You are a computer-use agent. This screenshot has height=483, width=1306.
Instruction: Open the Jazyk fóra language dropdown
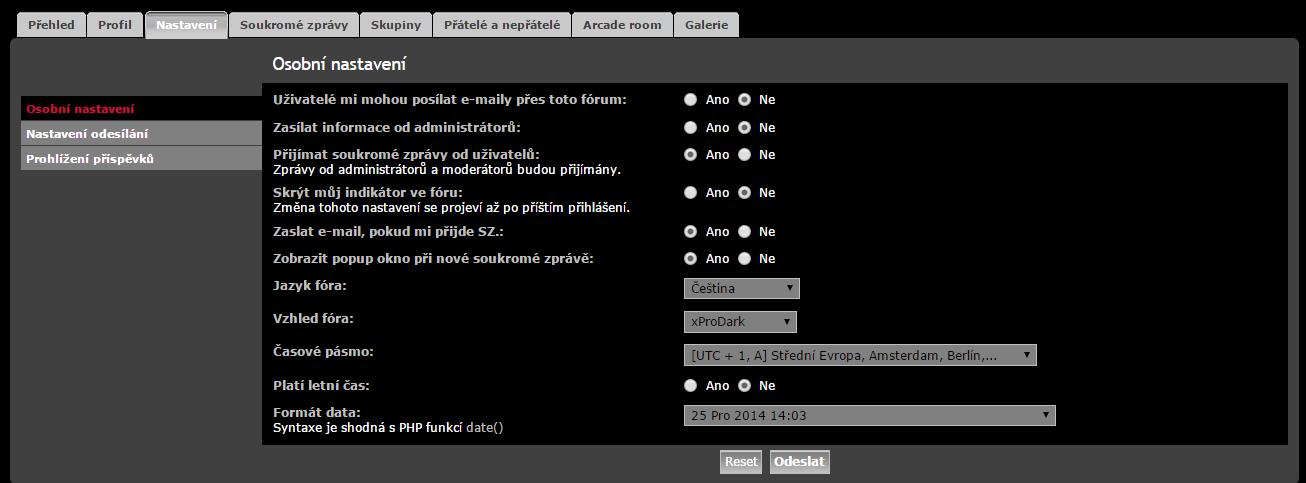click(742, 289)
